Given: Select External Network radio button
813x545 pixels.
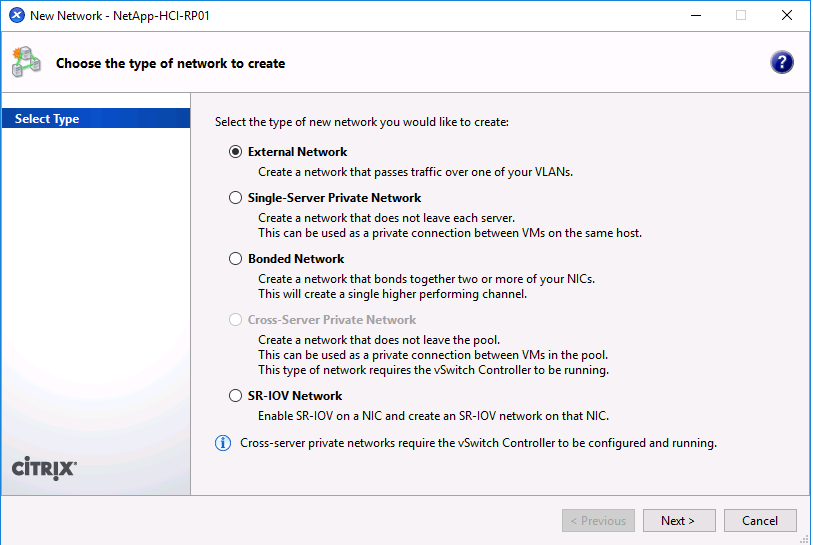Looking at the screenshot, I should 236,152.
